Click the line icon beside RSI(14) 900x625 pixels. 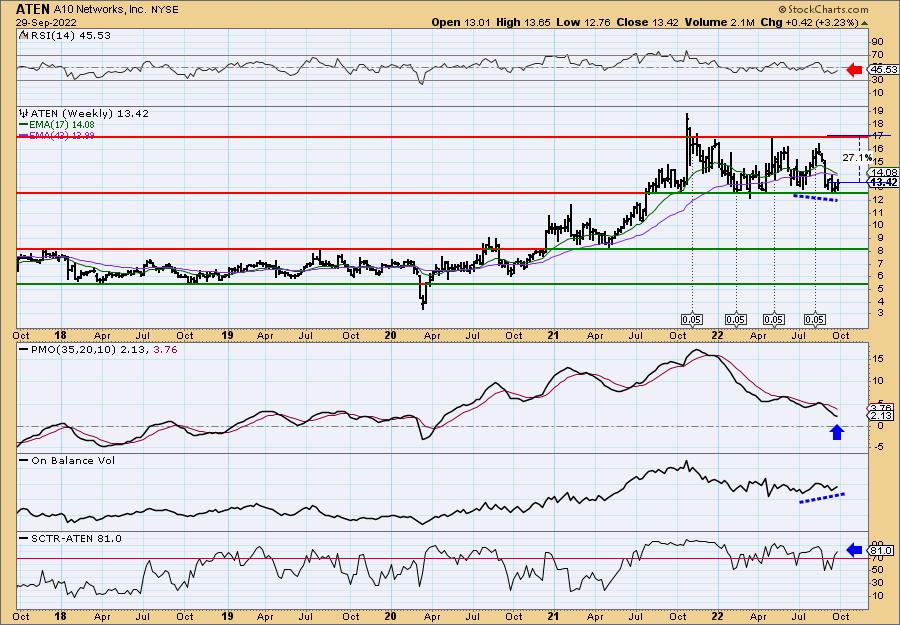click(23, 35)
